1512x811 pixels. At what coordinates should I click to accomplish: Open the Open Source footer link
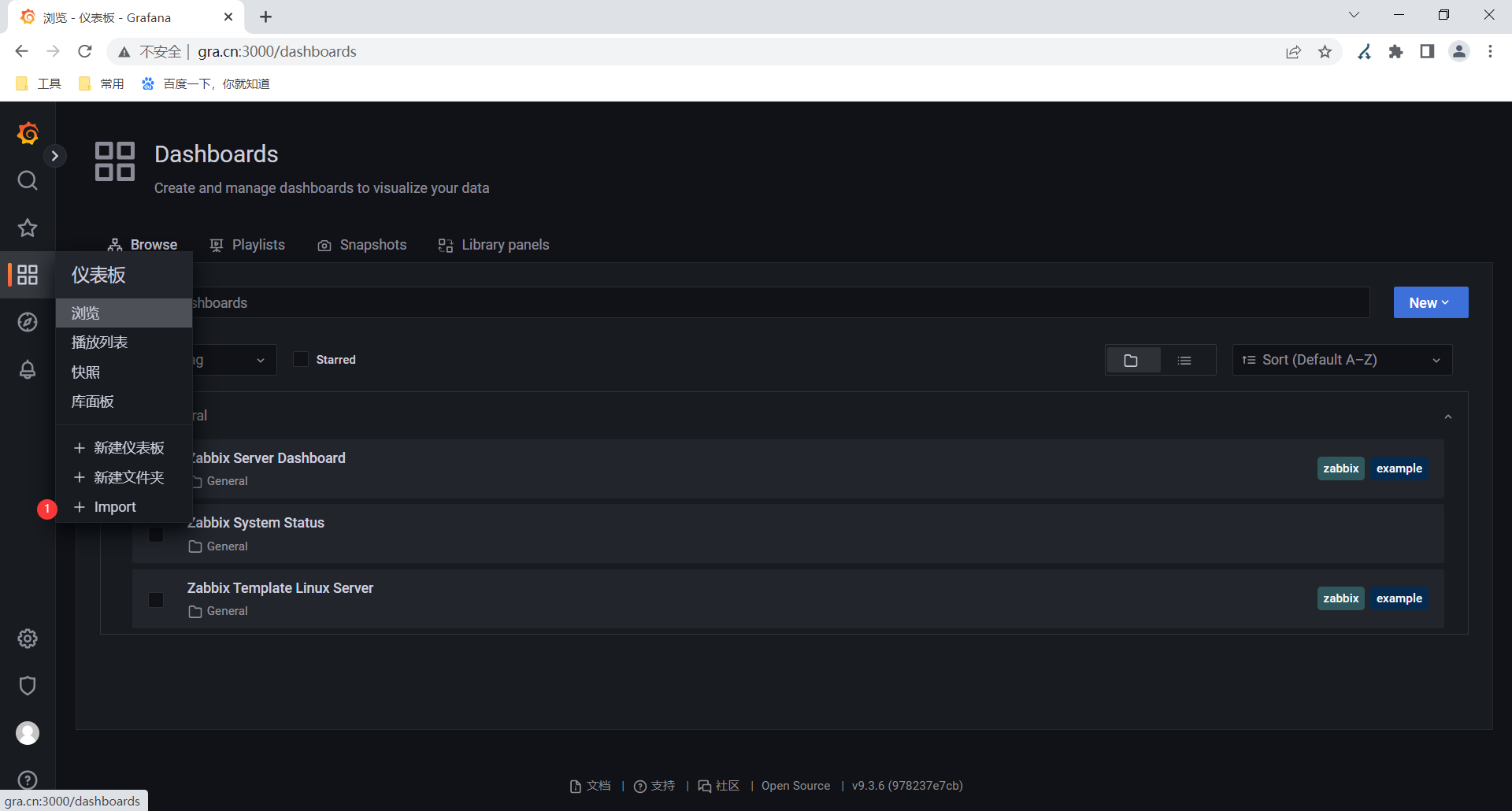tap(795, 786)
